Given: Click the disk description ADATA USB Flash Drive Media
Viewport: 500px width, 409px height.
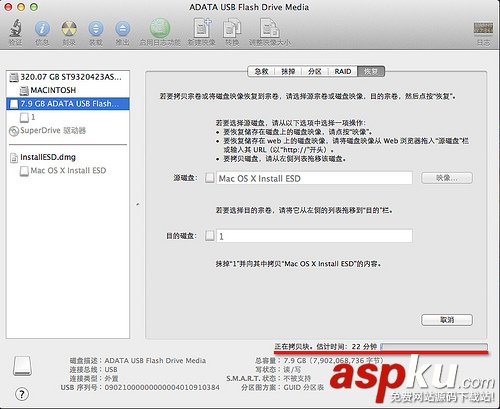Looking at the screenshot, I should (x=155, y=360).
